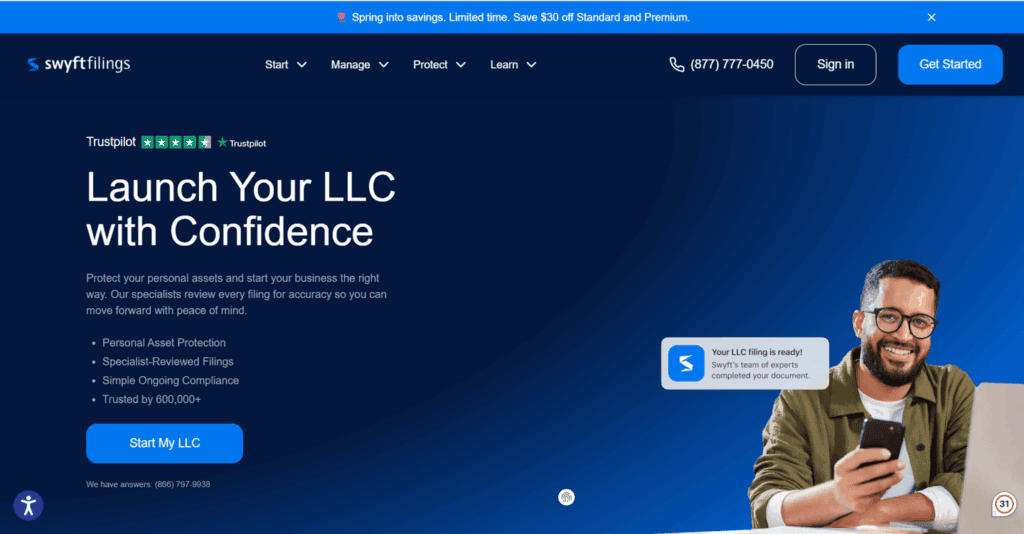Click the Trustpilot label text

click(111, 142)
